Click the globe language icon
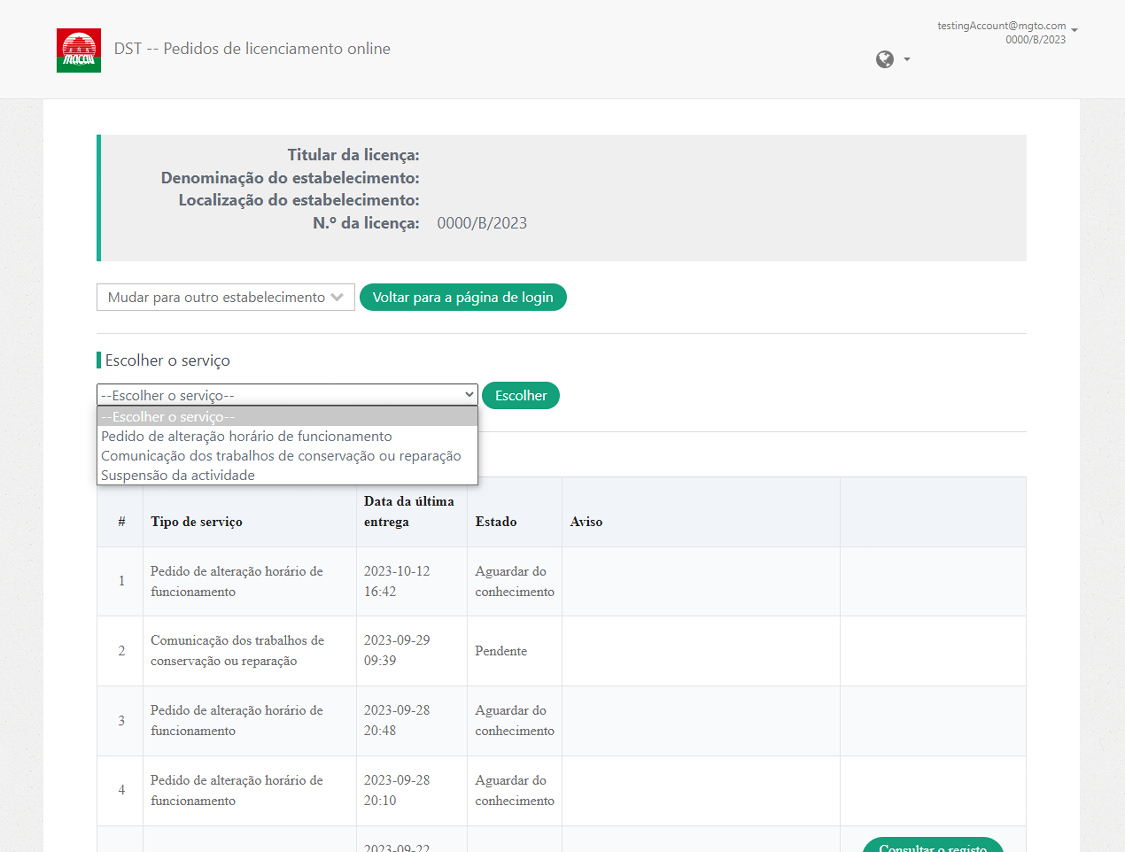Screen dimensions: 1125x852 (884, 59)
